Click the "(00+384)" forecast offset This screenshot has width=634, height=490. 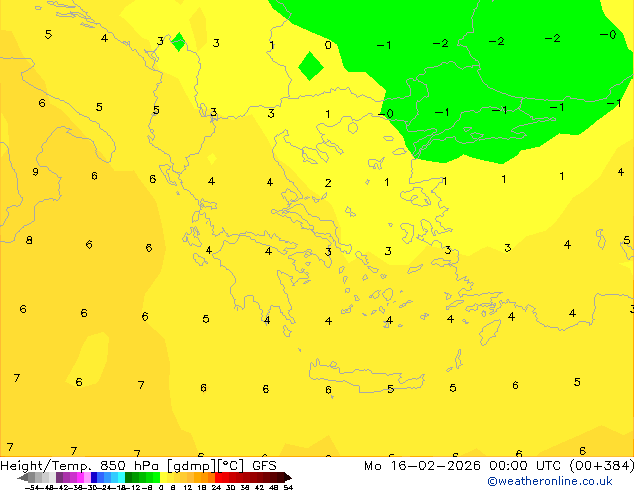coord(602,466)
